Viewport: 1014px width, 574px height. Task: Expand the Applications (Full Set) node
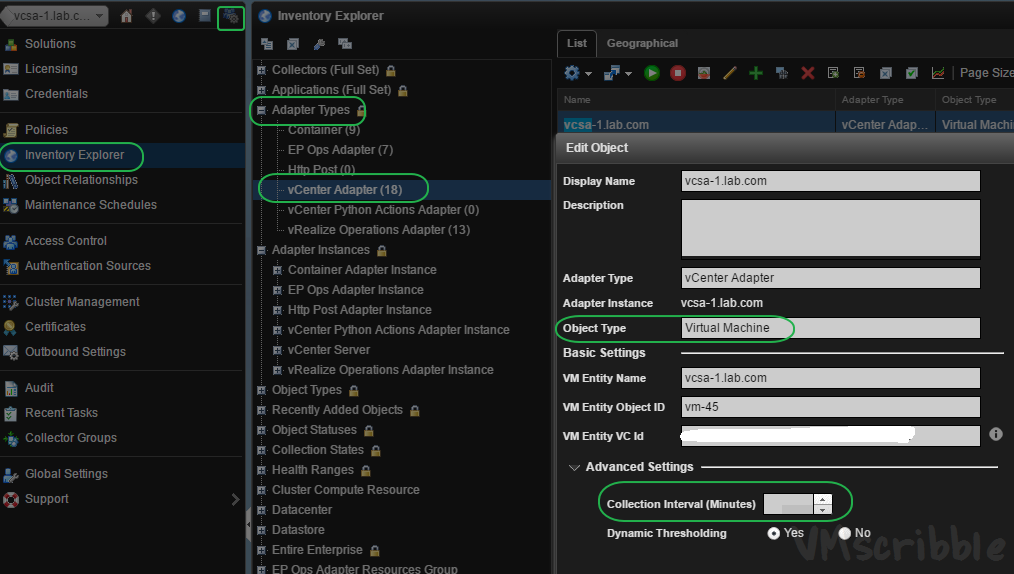pos(261,90)
